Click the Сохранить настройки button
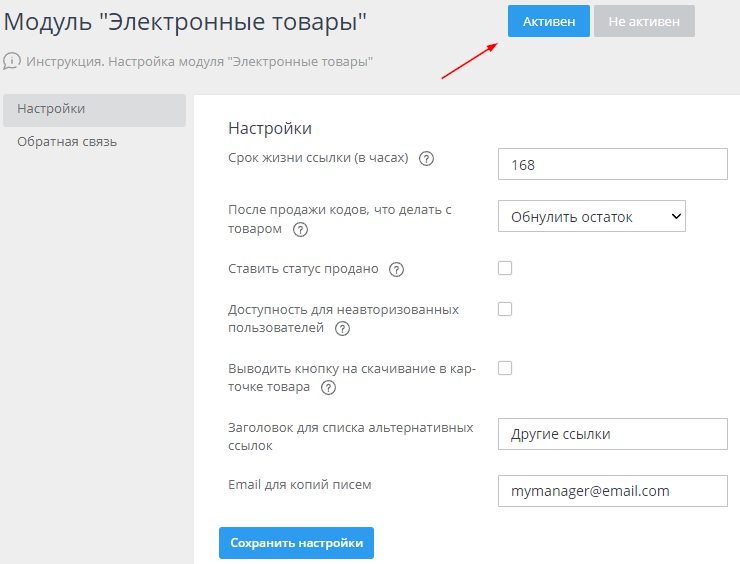This screenshot has width=740, height=564. (x=296, y=543)
